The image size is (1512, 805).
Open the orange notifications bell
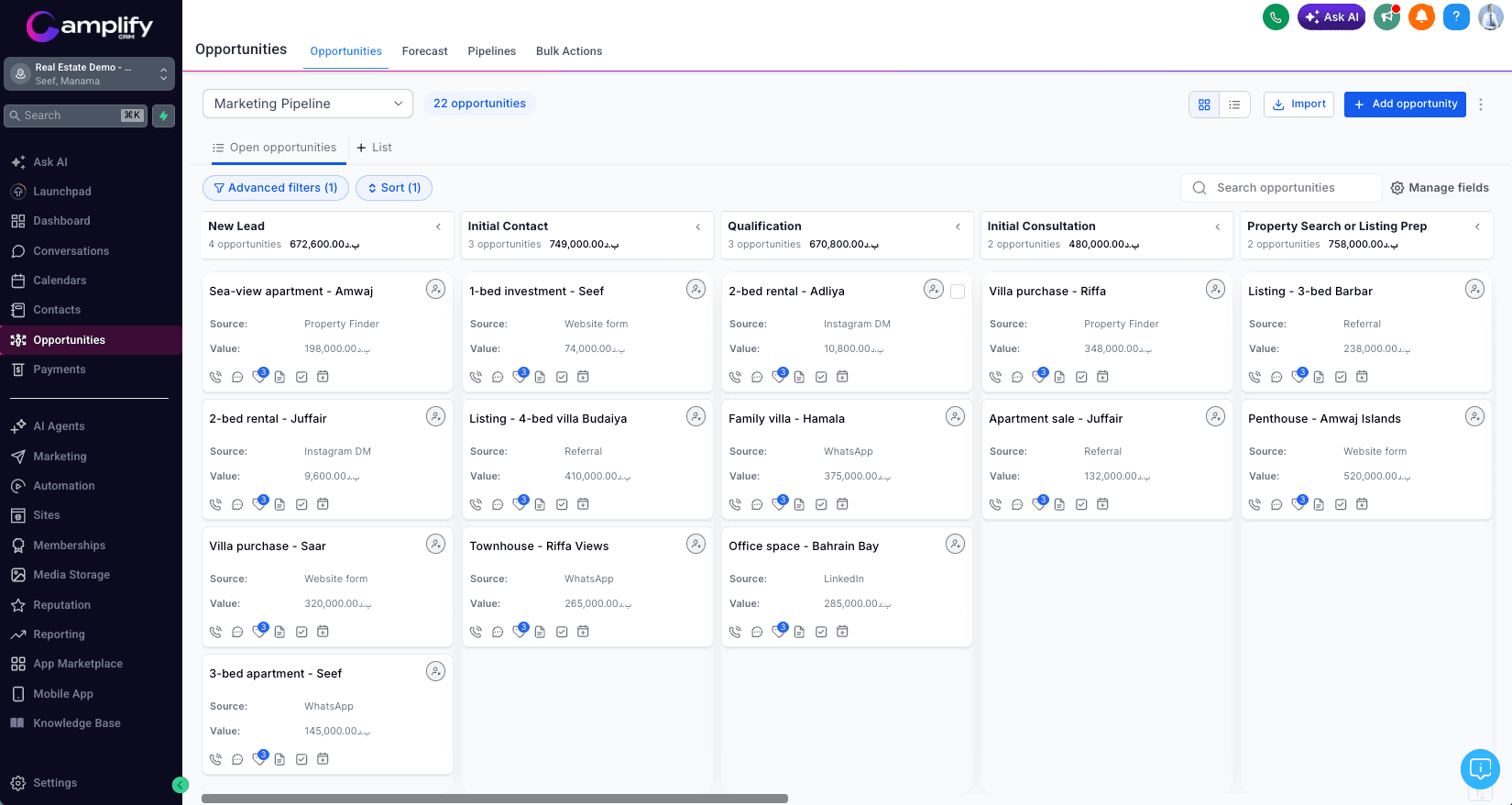1421,17
